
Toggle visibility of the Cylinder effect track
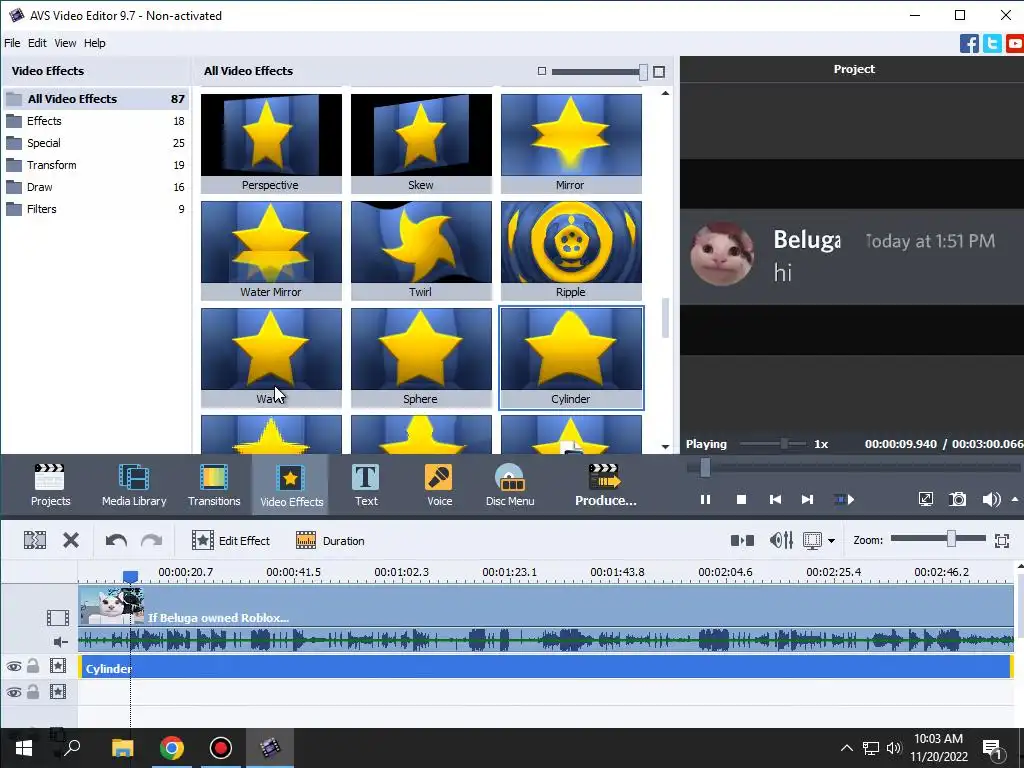coord(14,666)
